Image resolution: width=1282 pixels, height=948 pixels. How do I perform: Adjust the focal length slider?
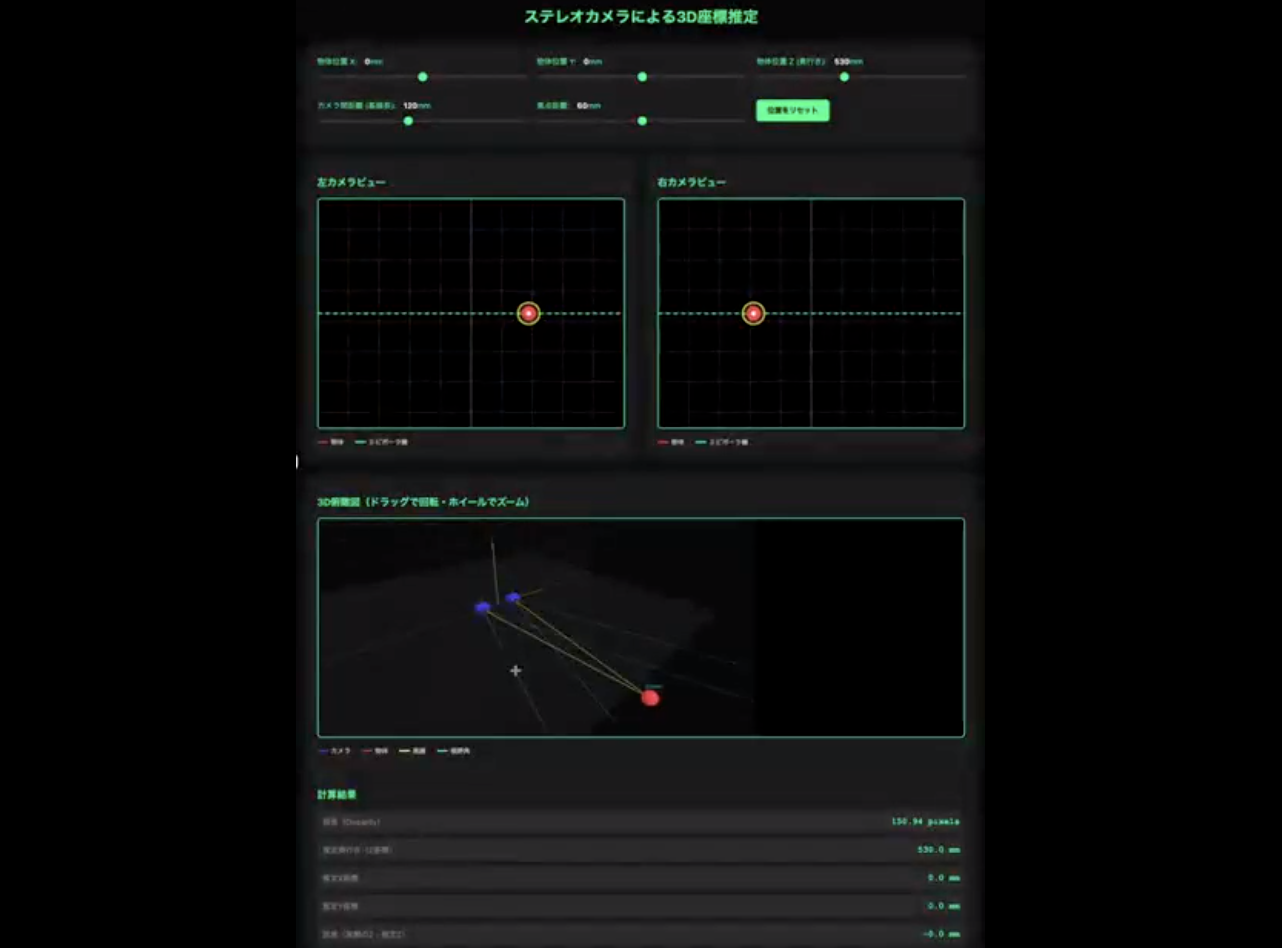click(641, 121)
